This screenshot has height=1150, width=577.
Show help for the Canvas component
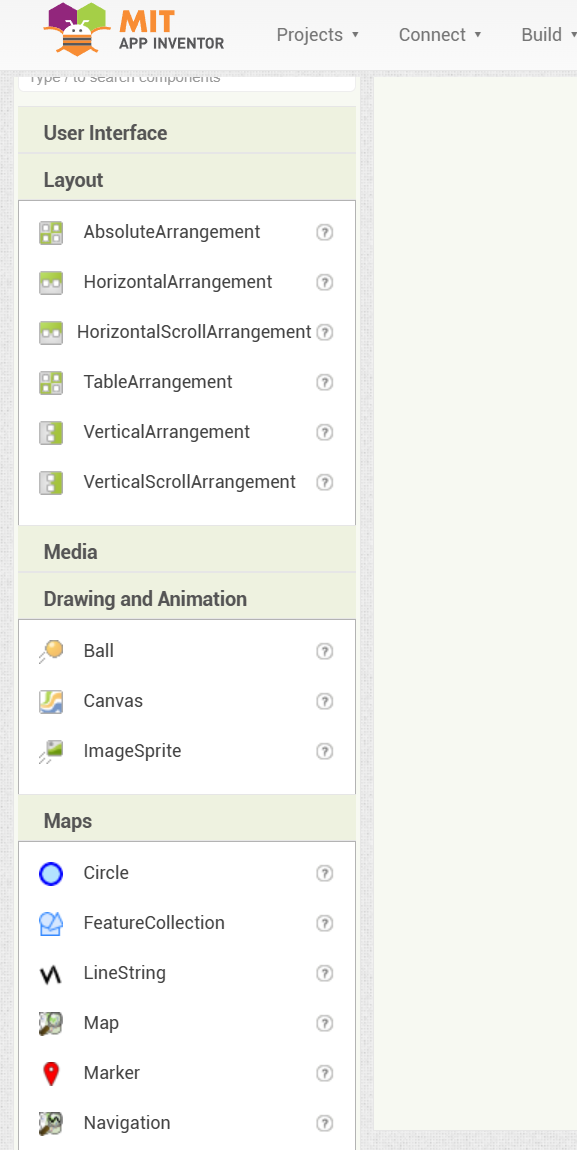point(325,701)
